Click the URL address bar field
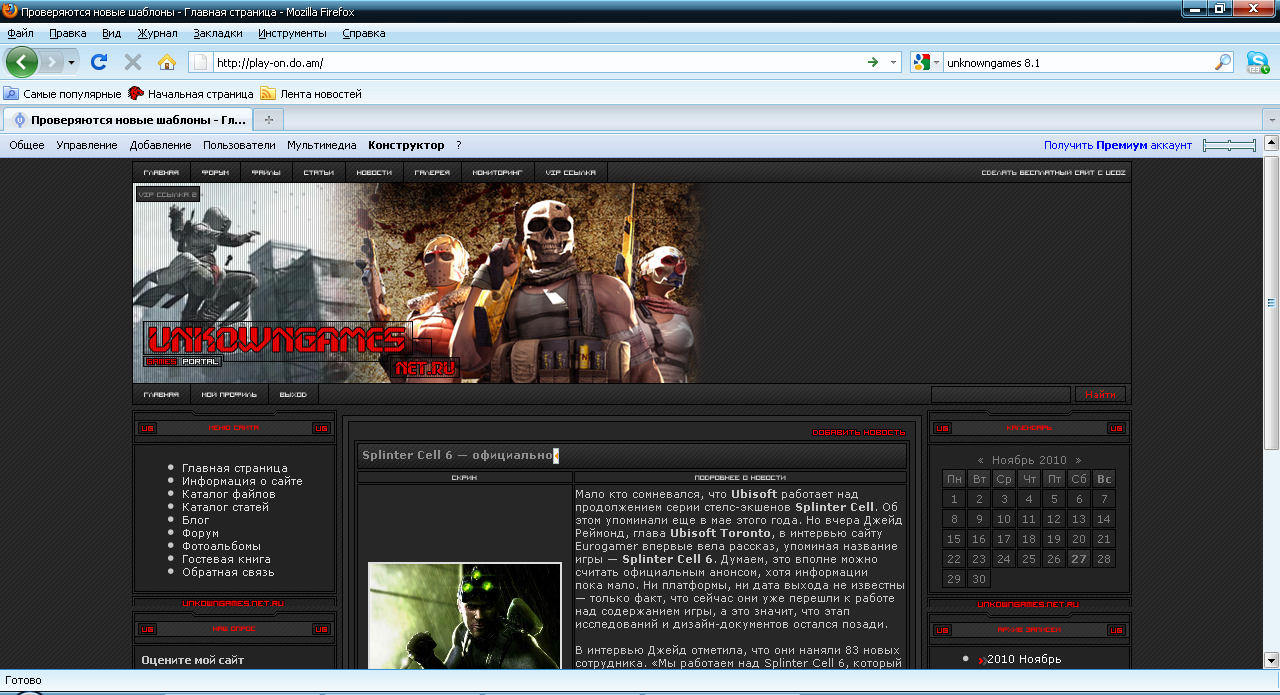This screenshot has height=695, width=1280. 538,62
